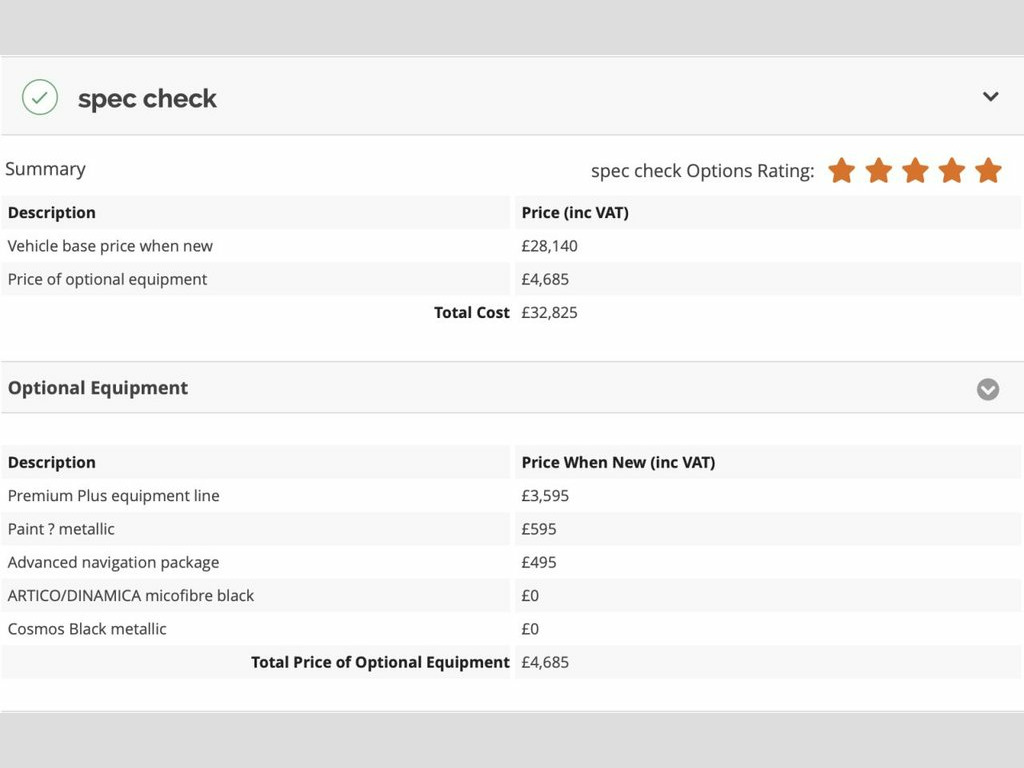Click the Optional Equipment section header

98,388
